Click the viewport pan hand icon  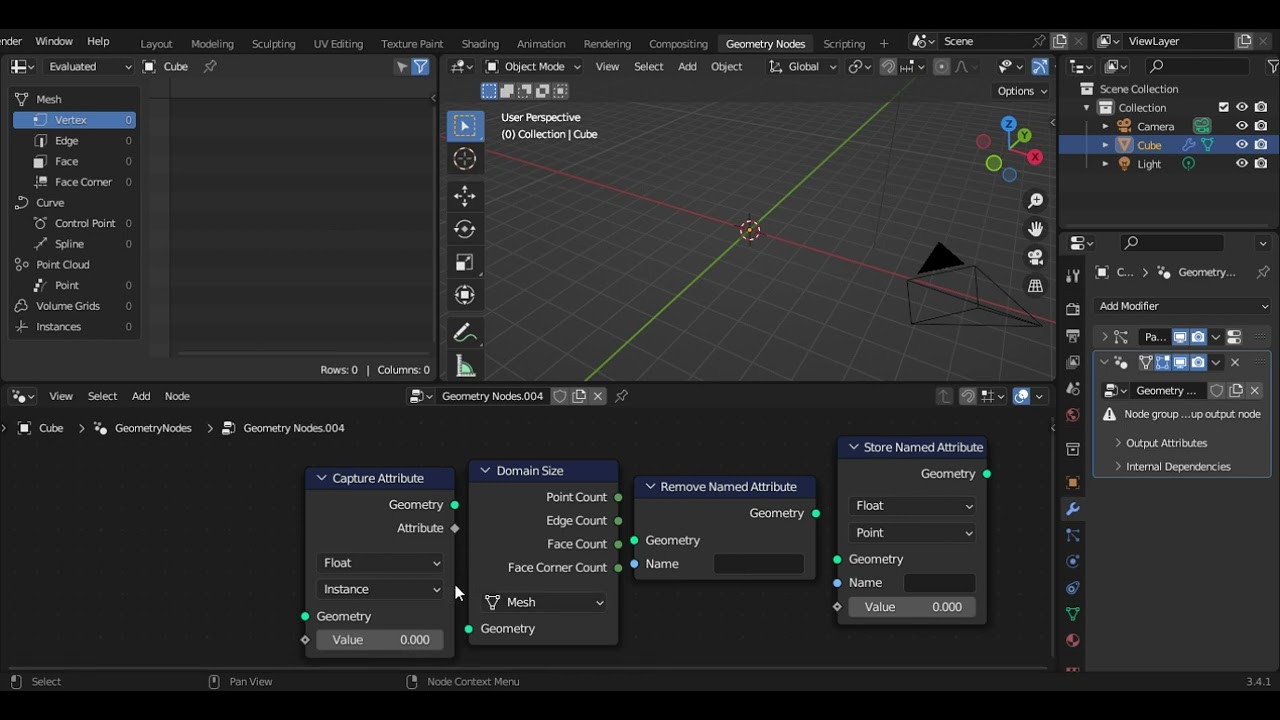pos(1036,229)
